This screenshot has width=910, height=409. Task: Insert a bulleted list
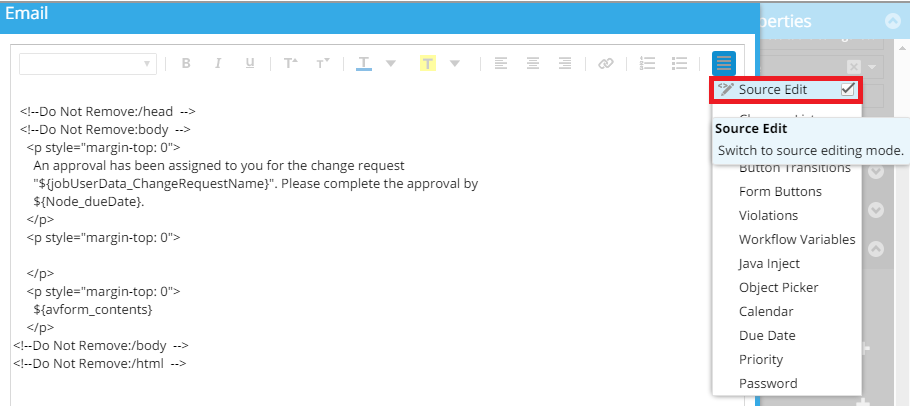click(x=679, y=63)
